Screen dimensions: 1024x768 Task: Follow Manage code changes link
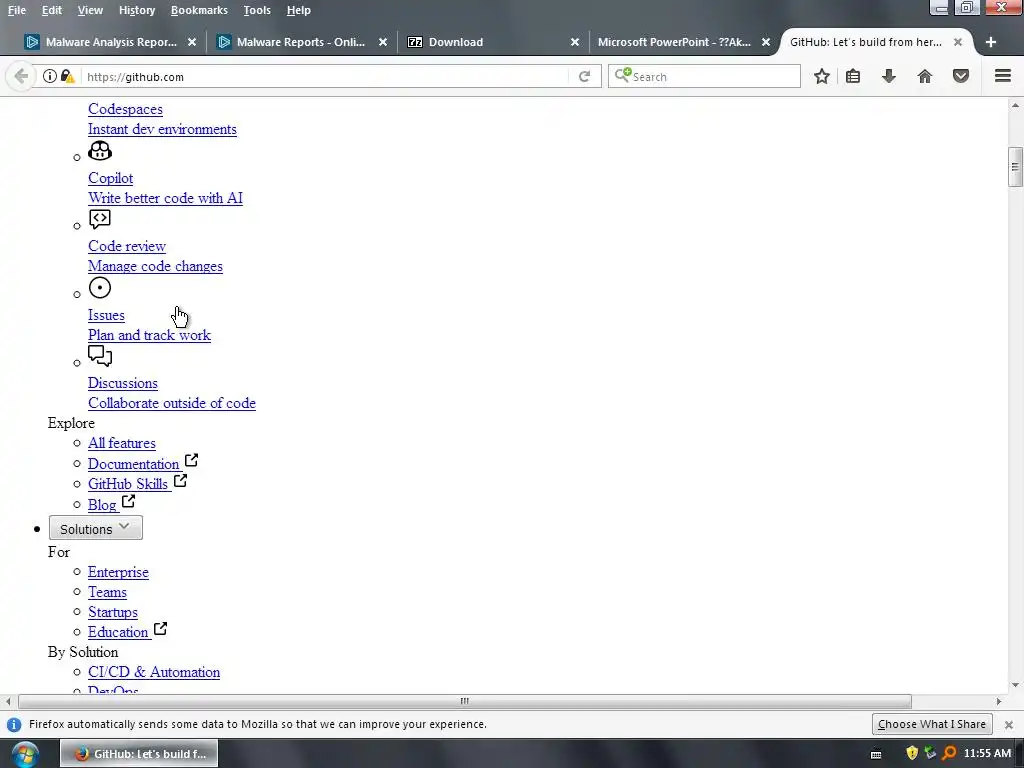pyautogui.click(x=155, y=266)
